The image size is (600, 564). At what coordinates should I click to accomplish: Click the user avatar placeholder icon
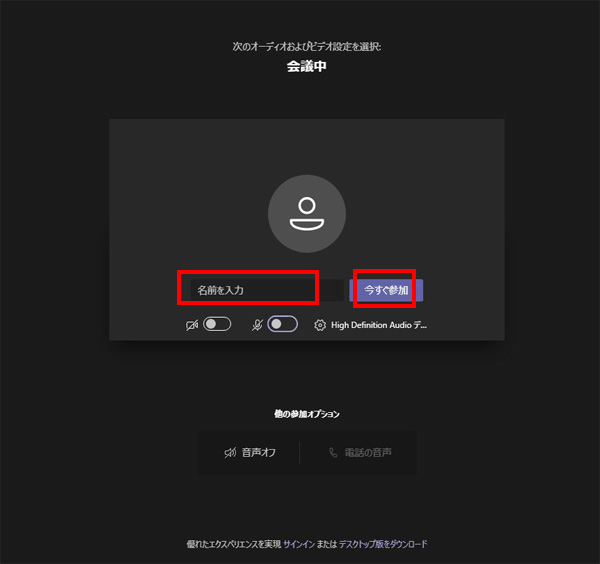point(306,214)
